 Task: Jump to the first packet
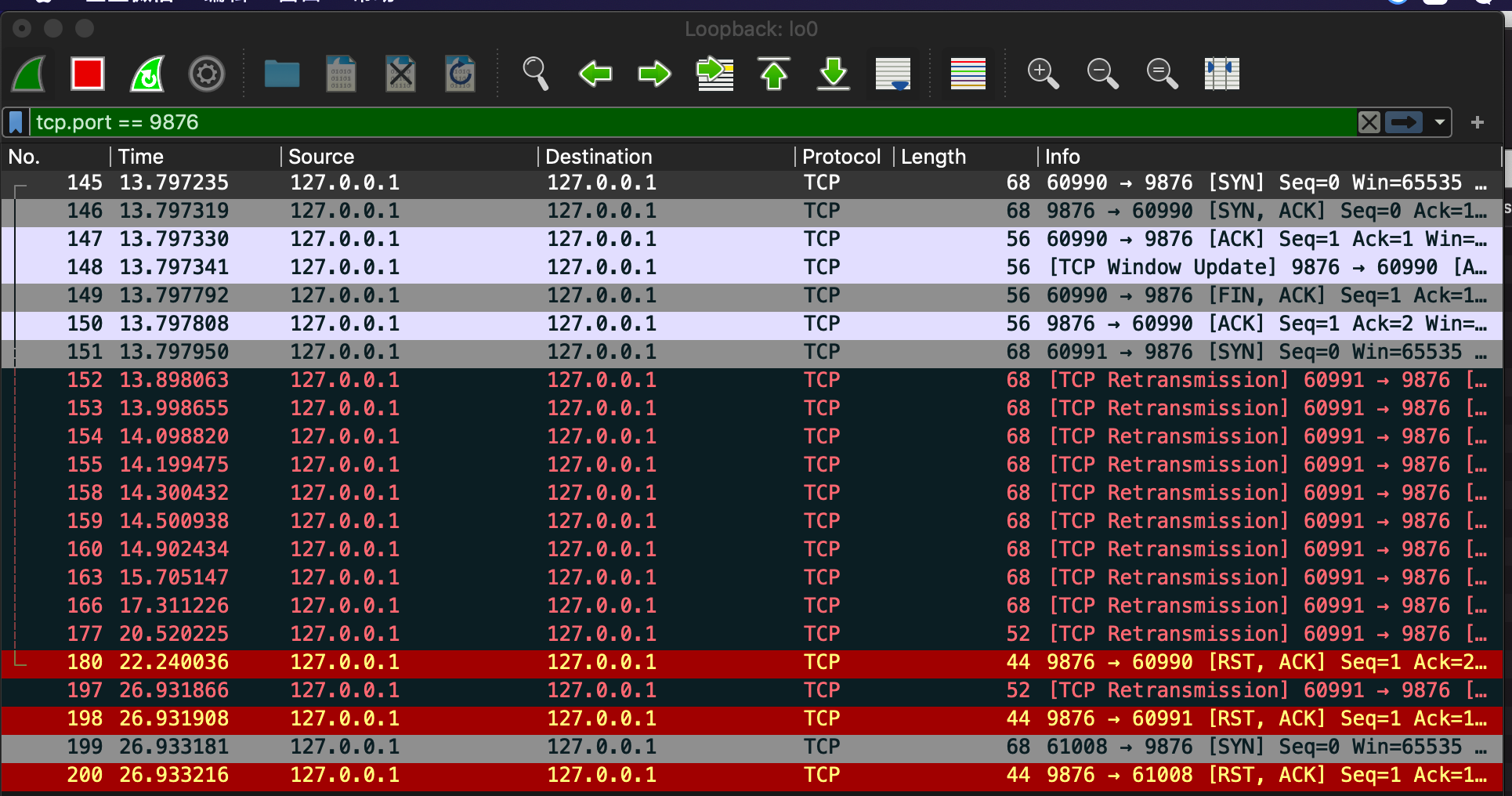[774, 74]
